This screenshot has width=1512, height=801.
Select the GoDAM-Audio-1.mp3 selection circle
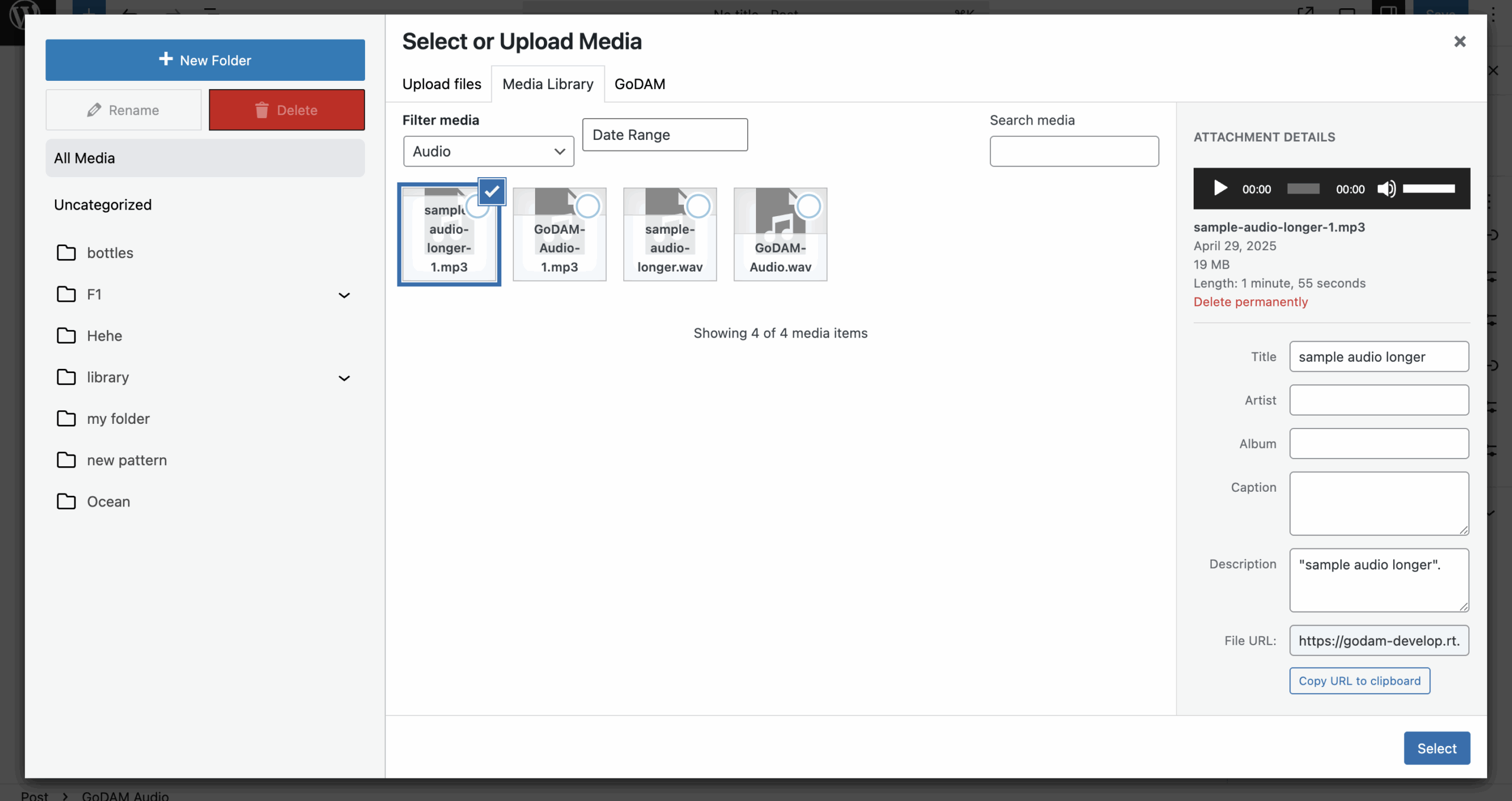click(x=588, y=206)
